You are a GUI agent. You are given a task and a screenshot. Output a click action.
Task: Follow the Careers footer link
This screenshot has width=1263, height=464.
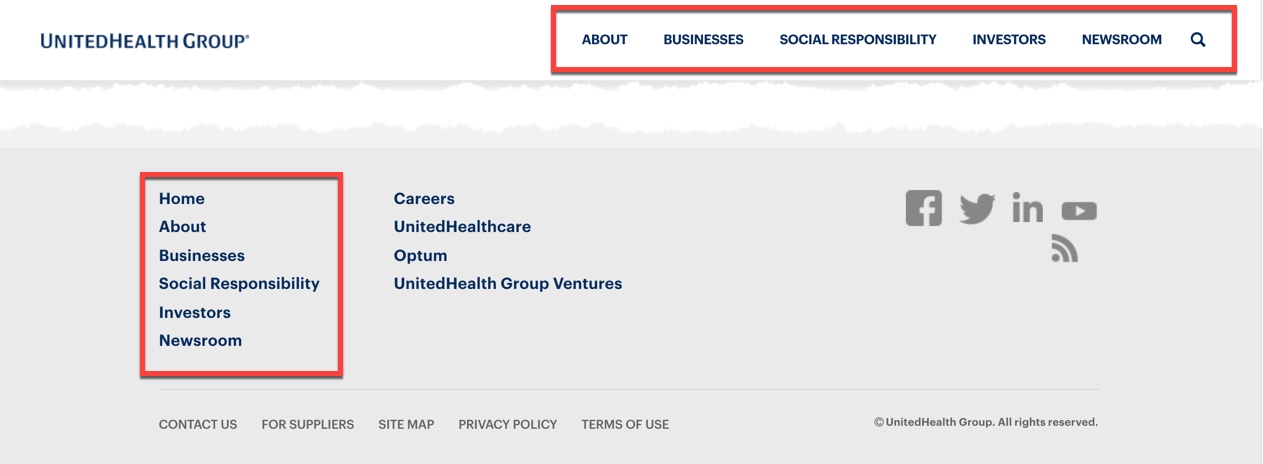click(x=424, y=199)
